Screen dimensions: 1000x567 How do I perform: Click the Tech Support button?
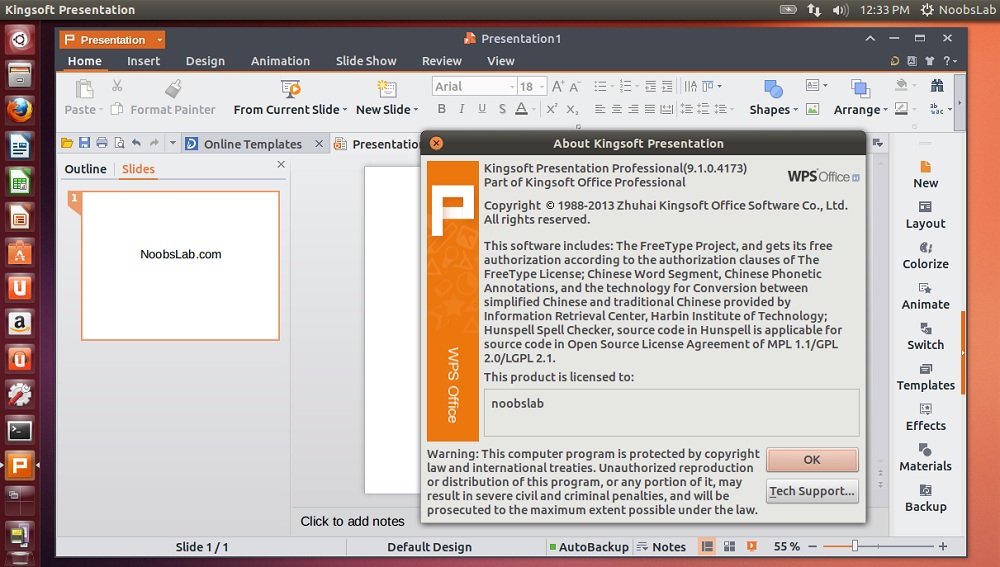pos(812,491)
